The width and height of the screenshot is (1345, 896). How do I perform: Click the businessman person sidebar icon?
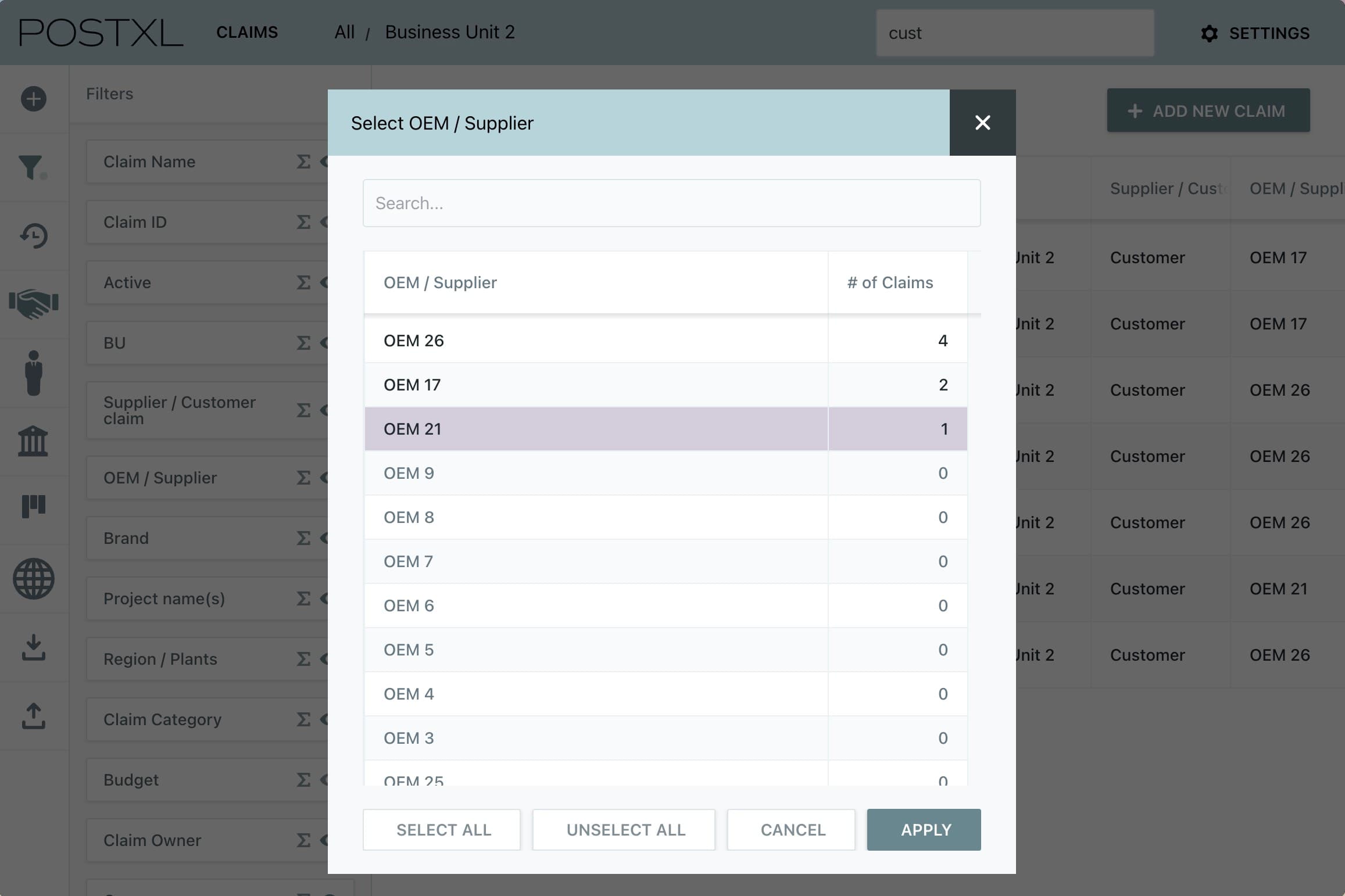(34, 373)
